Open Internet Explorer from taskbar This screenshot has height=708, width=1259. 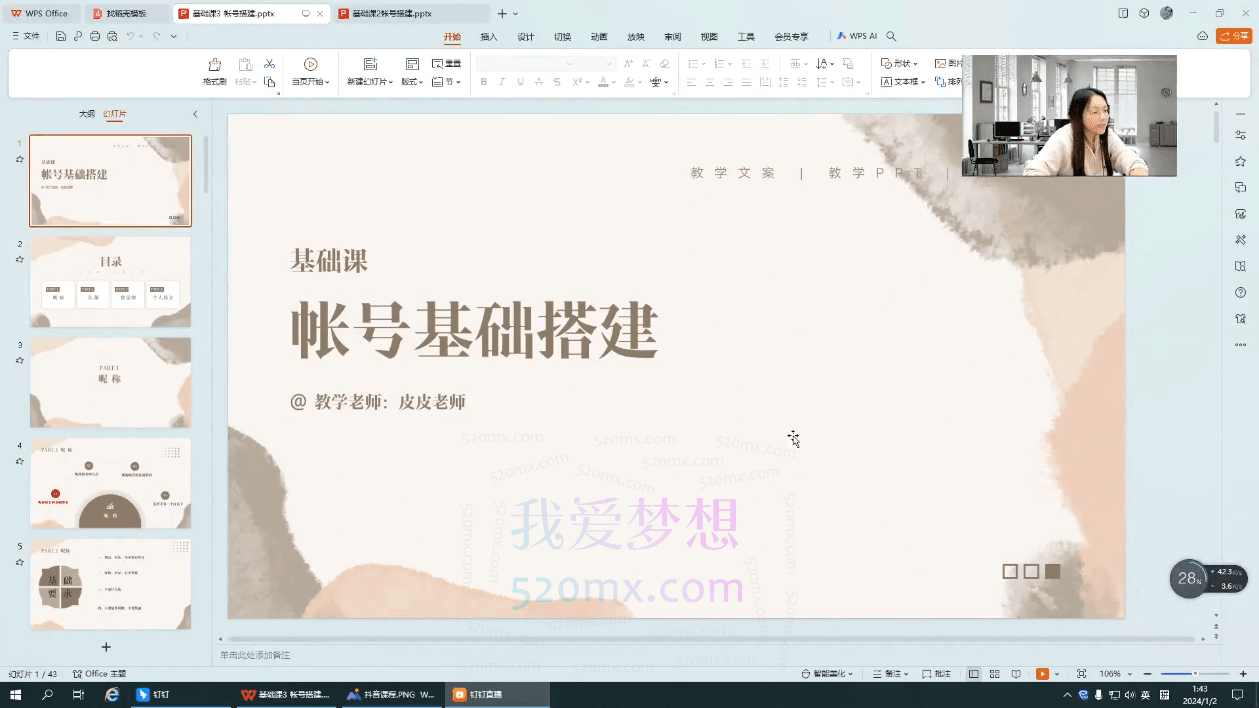(112, 694)
